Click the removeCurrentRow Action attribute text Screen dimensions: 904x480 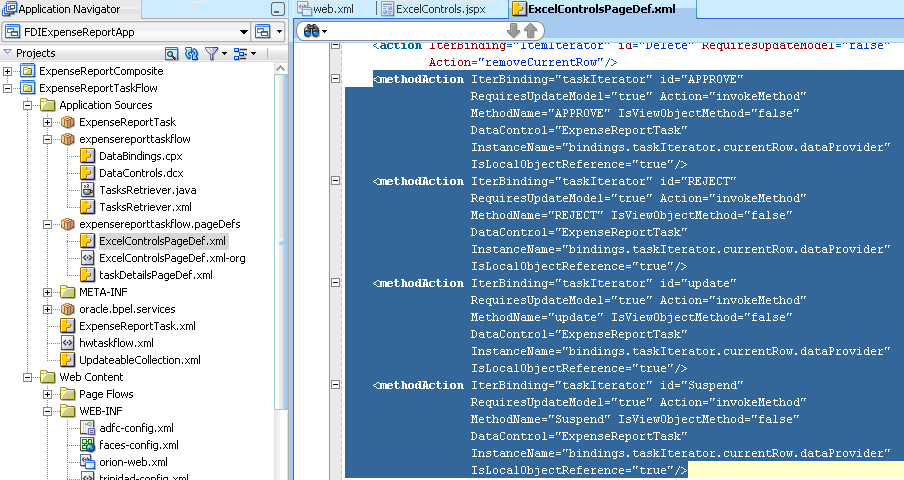[x=523, y=62]
